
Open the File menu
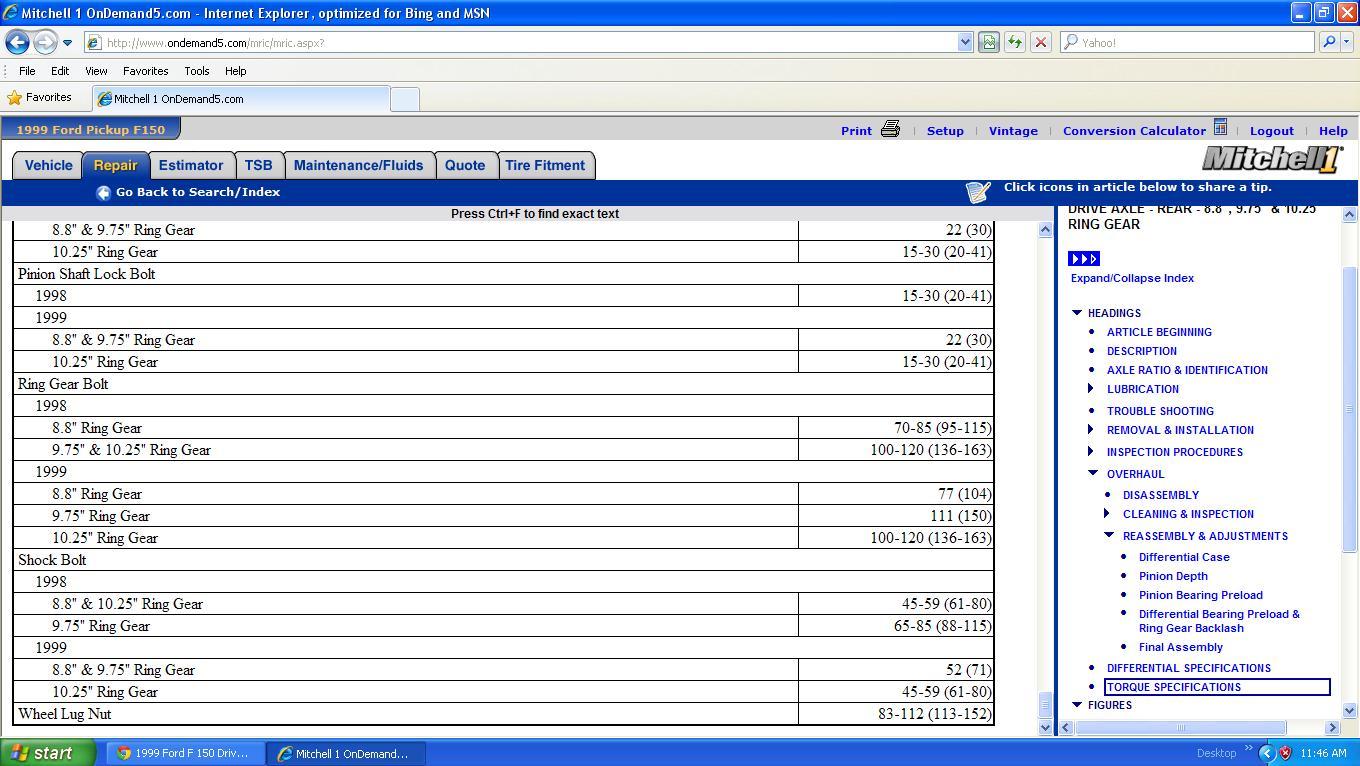pyautogui.click(x=27, y=71)
